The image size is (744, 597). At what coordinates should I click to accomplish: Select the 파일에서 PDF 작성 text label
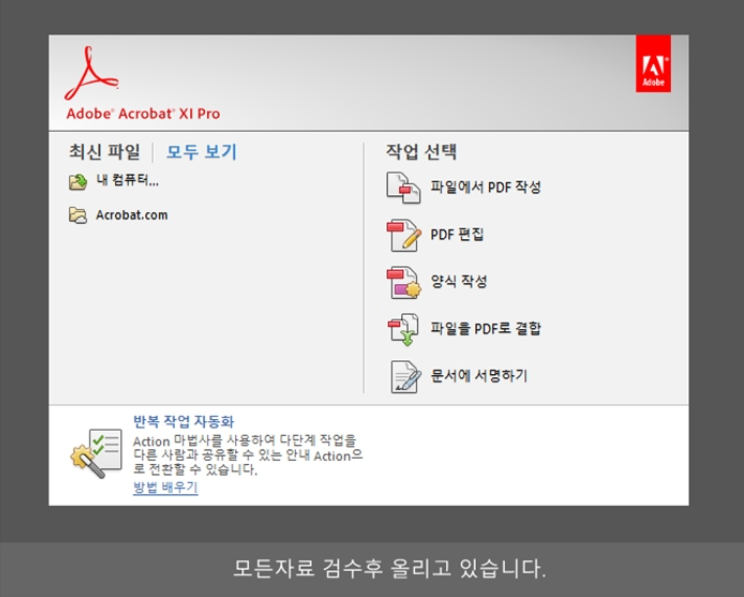coord(485,187)
